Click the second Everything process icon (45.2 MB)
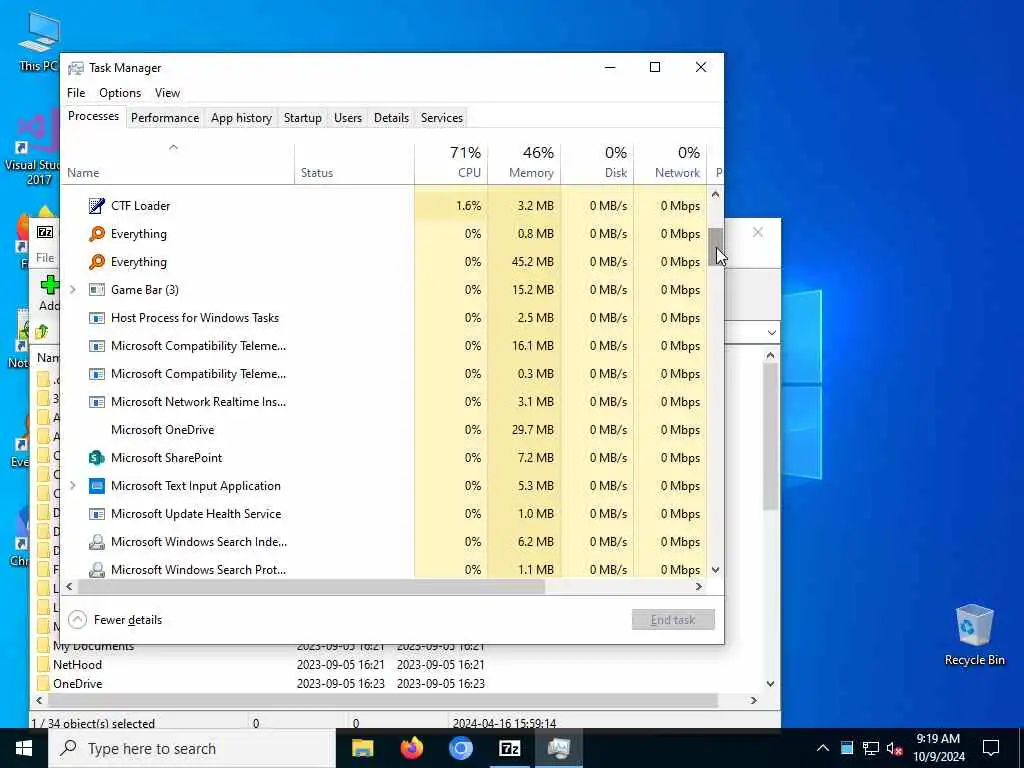This screenshot has width=1024, height=768. (97, 262)
